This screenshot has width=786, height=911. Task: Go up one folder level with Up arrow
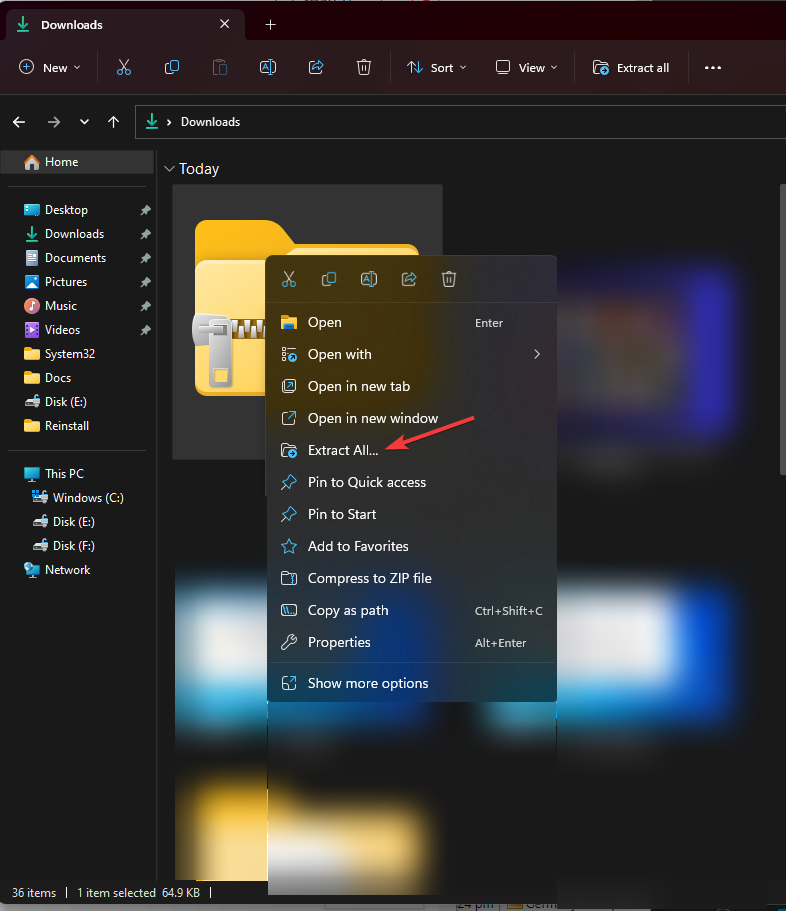113,122
